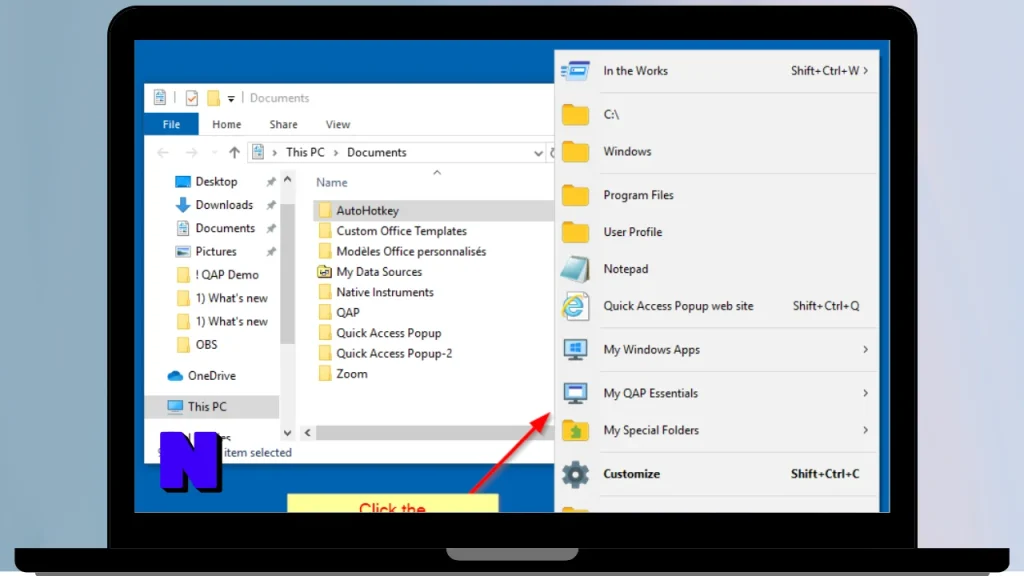The image size is (1024, 576).
Task: Expand the My QAP Essentials submenu arrow
Action: click(865, 393)
